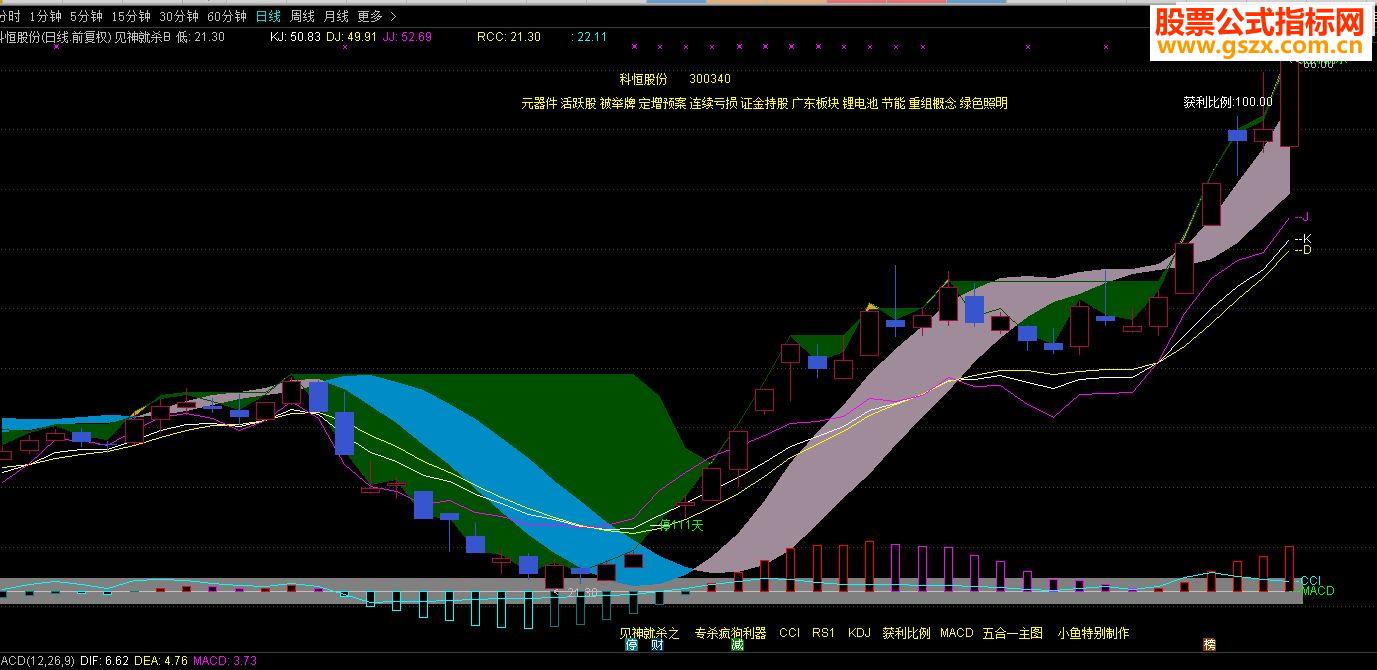Click the green MACD label at right edge

coord(1318,591)
